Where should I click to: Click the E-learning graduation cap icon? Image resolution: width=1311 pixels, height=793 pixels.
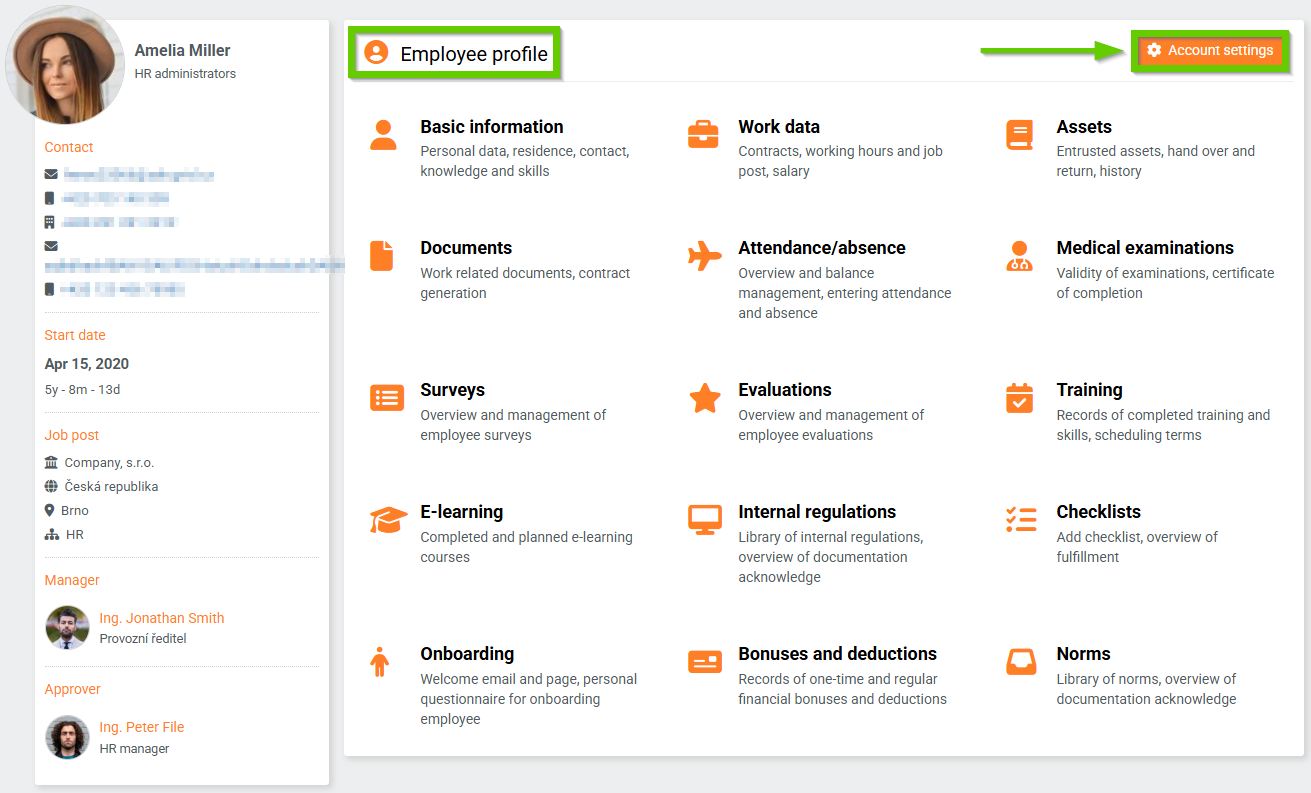coord(388,520)
